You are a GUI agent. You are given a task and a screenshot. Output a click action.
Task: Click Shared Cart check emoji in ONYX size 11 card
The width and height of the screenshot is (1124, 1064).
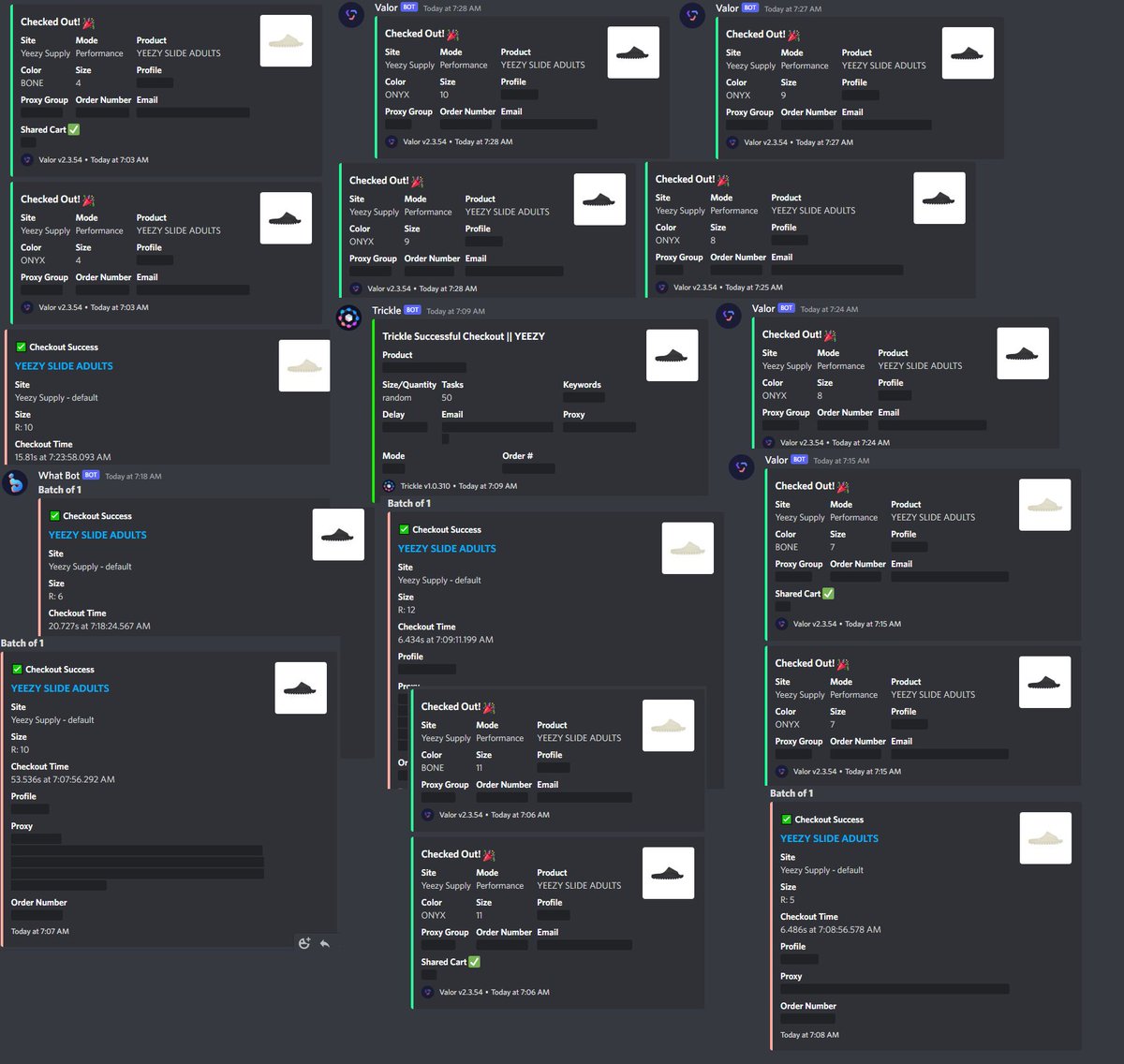coord(474,962)
